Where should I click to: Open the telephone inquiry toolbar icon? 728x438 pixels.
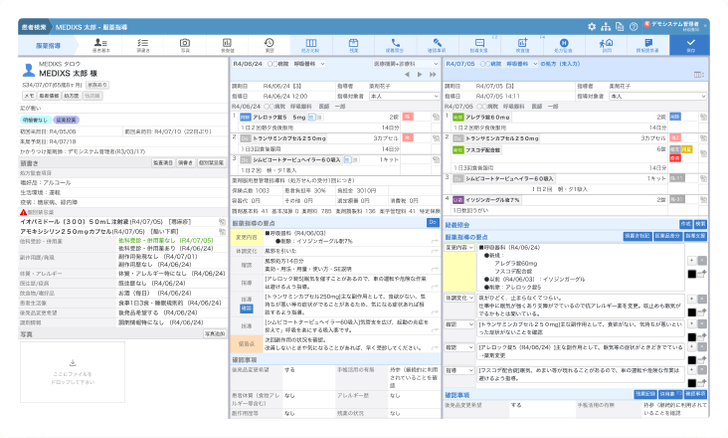pos(395,45)
